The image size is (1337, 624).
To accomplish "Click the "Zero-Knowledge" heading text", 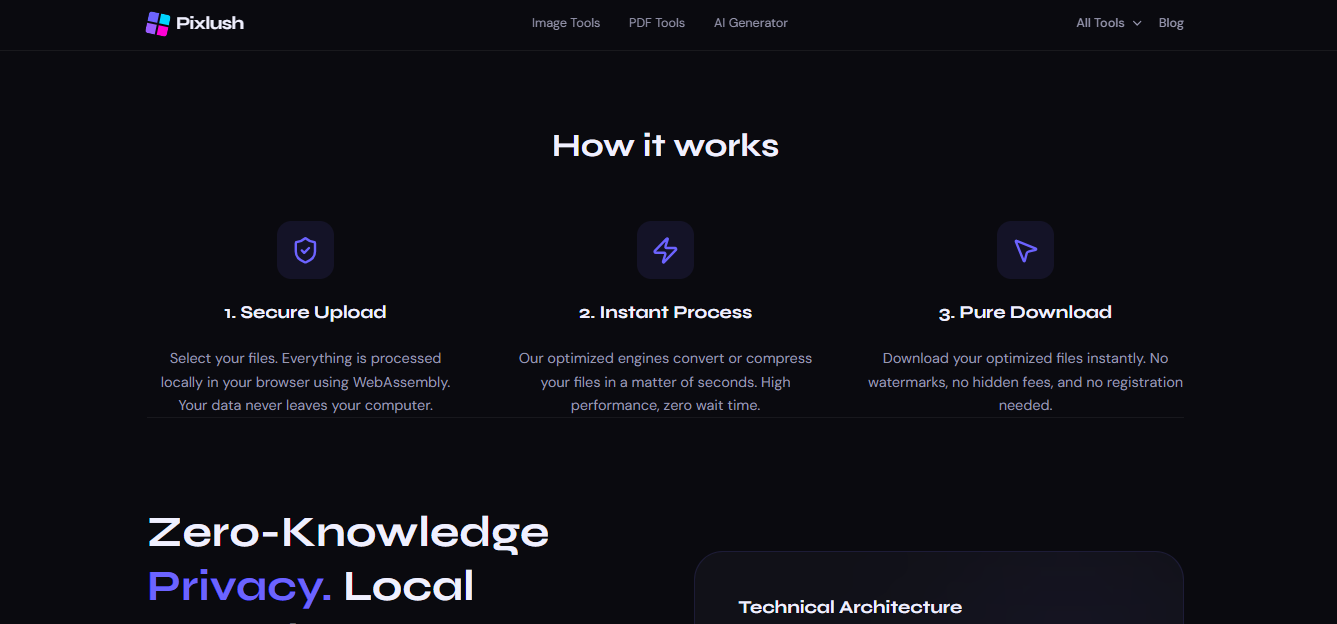I will point(348,533).
